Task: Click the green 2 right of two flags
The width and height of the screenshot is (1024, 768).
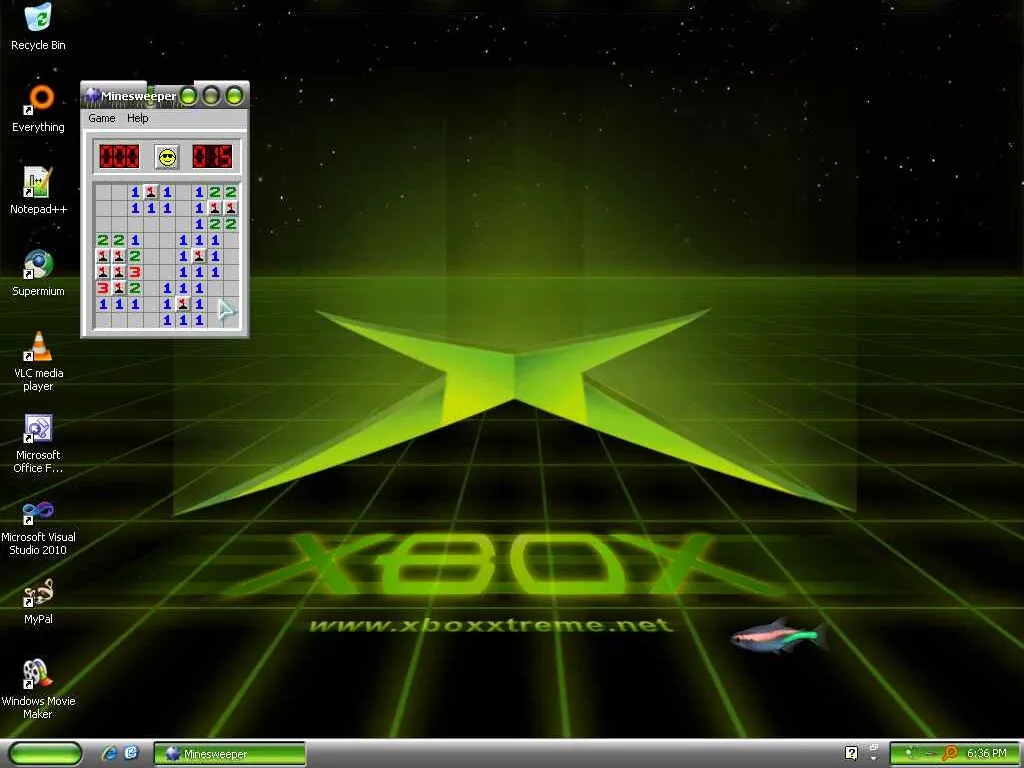Action: tap(135, 256)
